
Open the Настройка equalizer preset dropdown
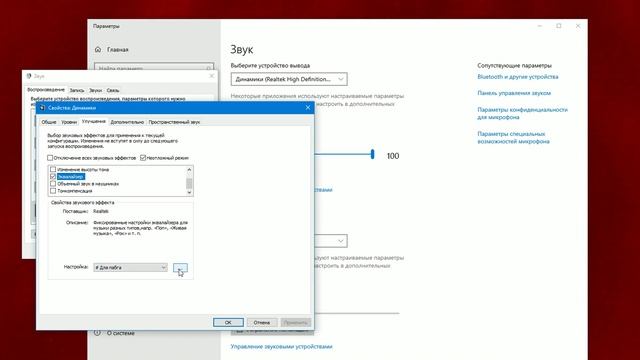[x=130, y=267]
